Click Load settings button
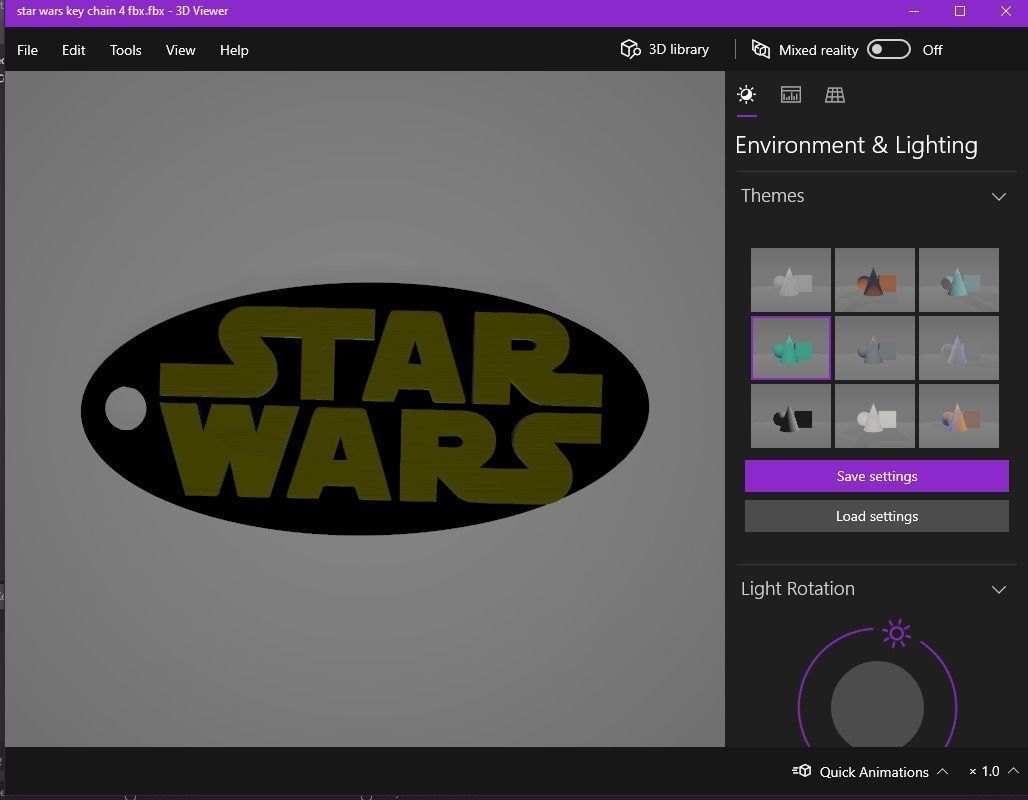 (877, 516)
